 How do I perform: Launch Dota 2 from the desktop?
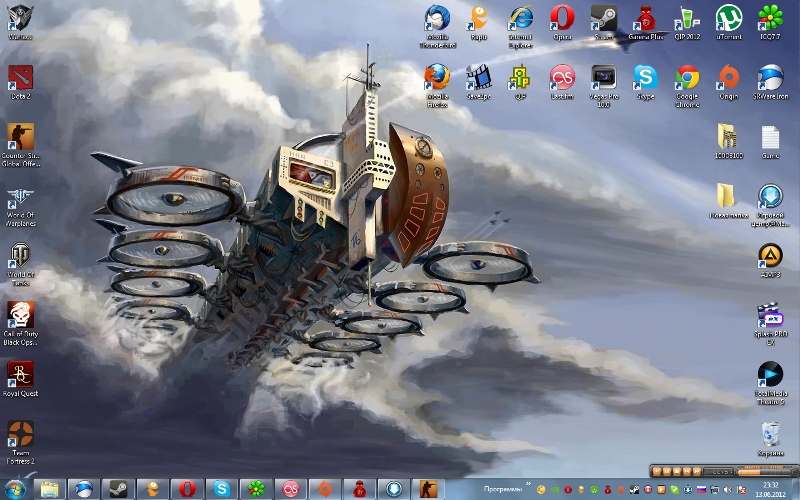20,82
